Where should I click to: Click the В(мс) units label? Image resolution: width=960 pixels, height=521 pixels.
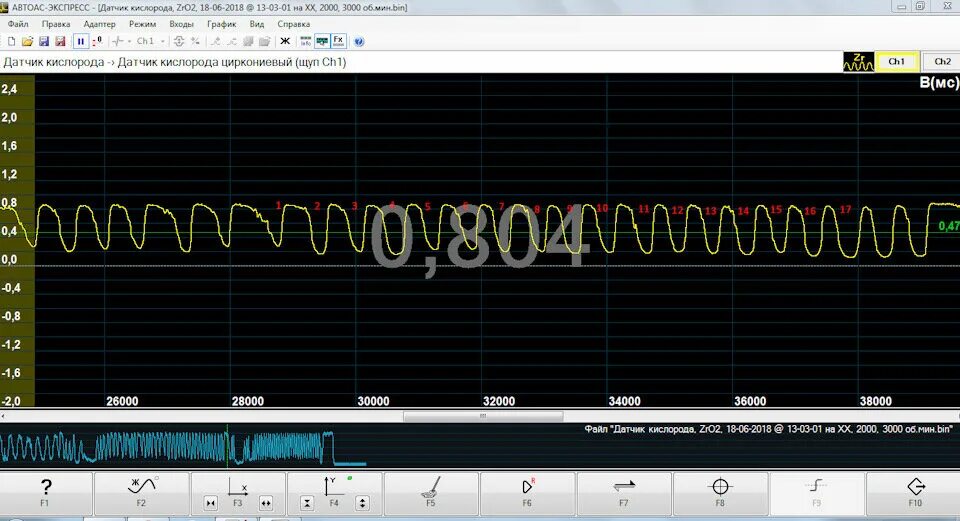pyautogui.click(x=939, y=83)
